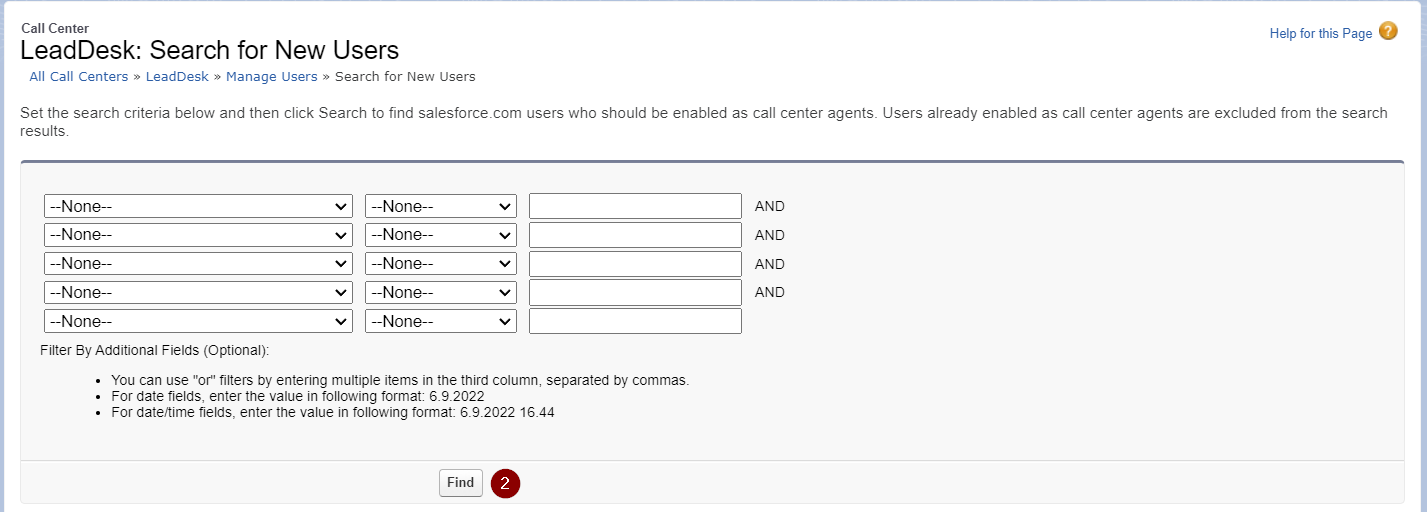Open the fifth row operator dropdown
Image resolution: width=1427 pixels, height=512 pixels.
[441, 322]
